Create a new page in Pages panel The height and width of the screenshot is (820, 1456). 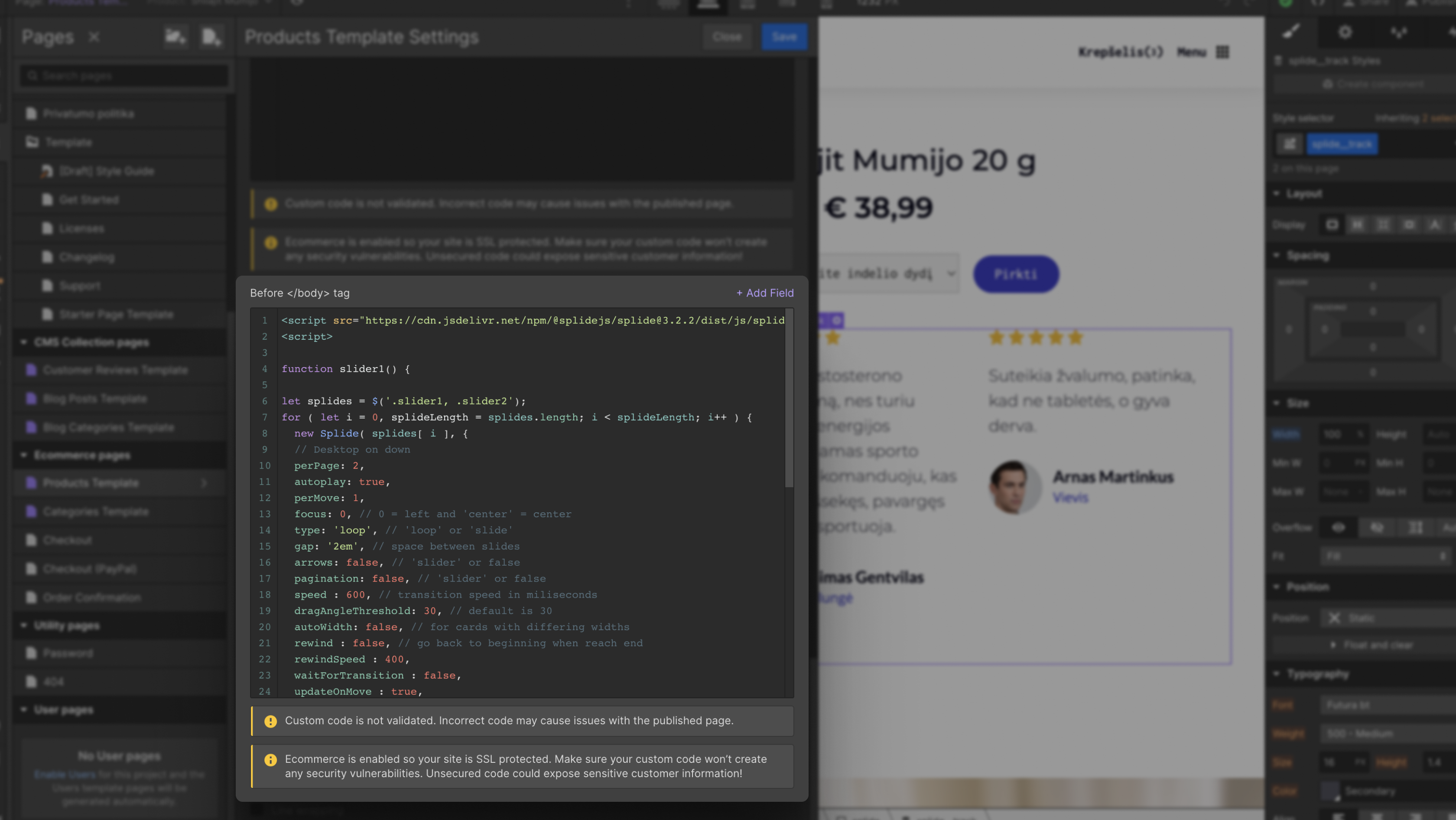(211, 36)
